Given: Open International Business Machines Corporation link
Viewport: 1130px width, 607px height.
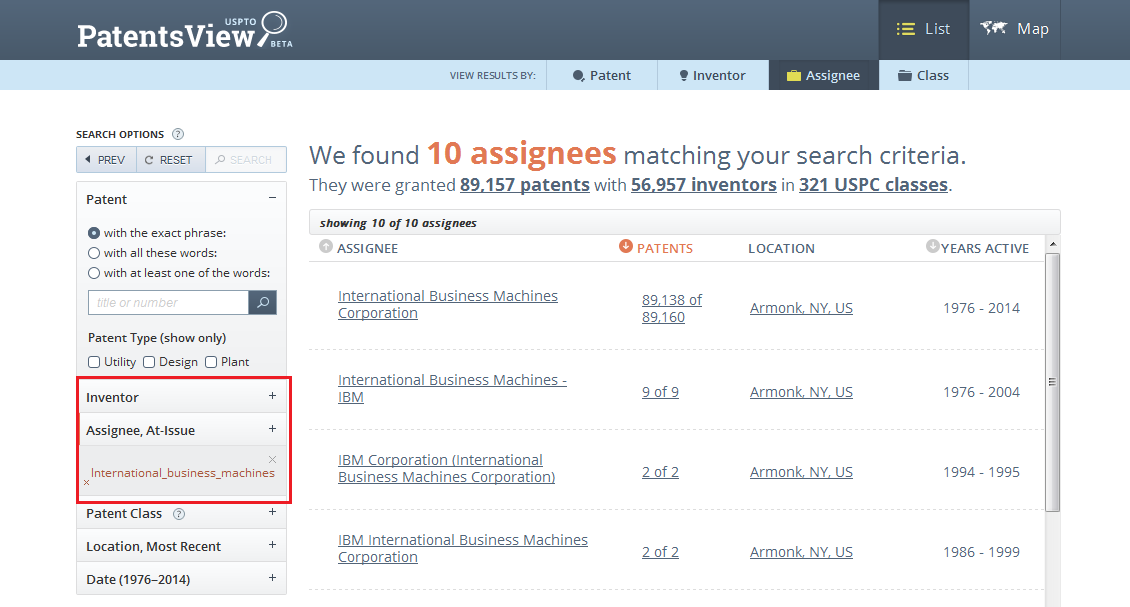Looking at the screenshot, I should [x=447, y=304].
